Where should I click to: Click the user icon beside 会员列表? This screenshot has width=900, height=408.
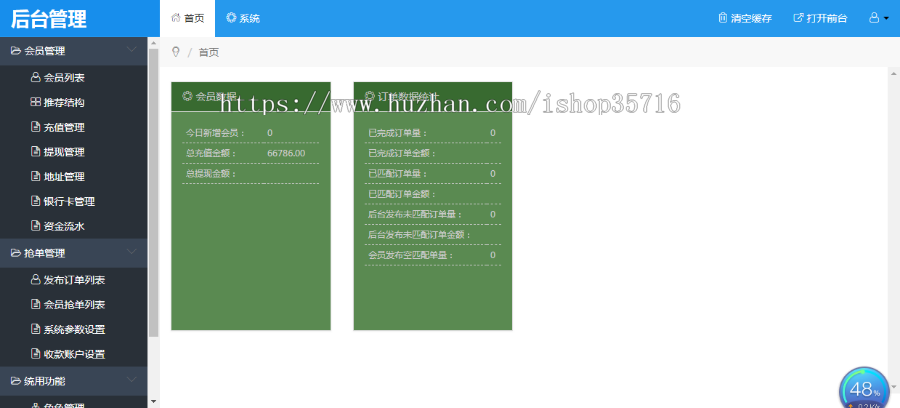click(36, 77)
